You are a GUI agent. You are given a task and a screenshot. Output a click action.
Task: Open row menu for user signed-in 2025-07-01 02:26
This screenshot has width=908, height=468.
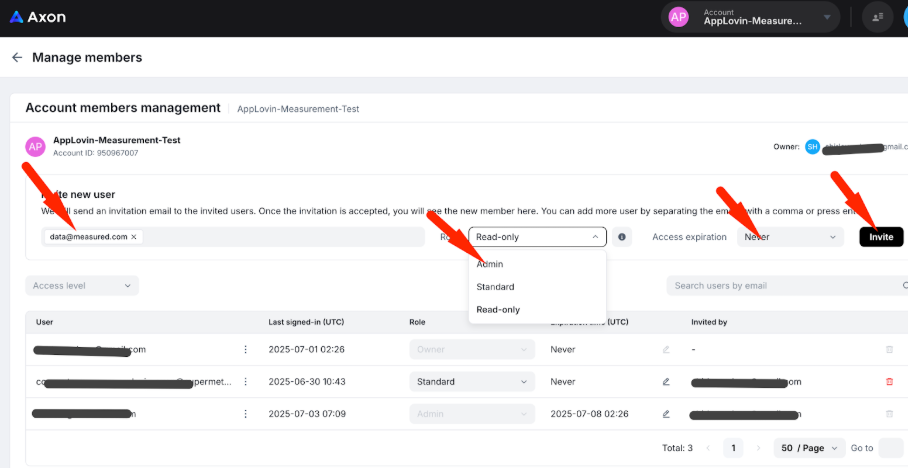pos(246,349)
